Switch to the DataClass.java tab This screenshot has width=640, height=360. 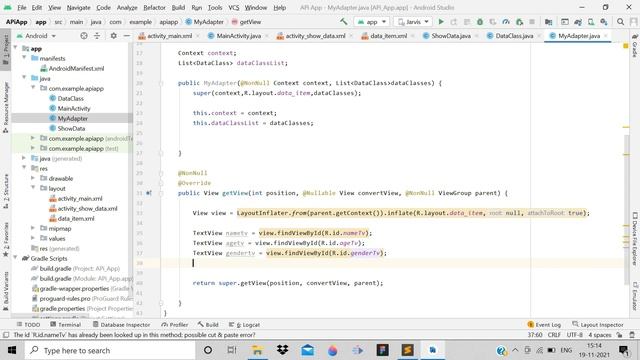click(514, 36)
